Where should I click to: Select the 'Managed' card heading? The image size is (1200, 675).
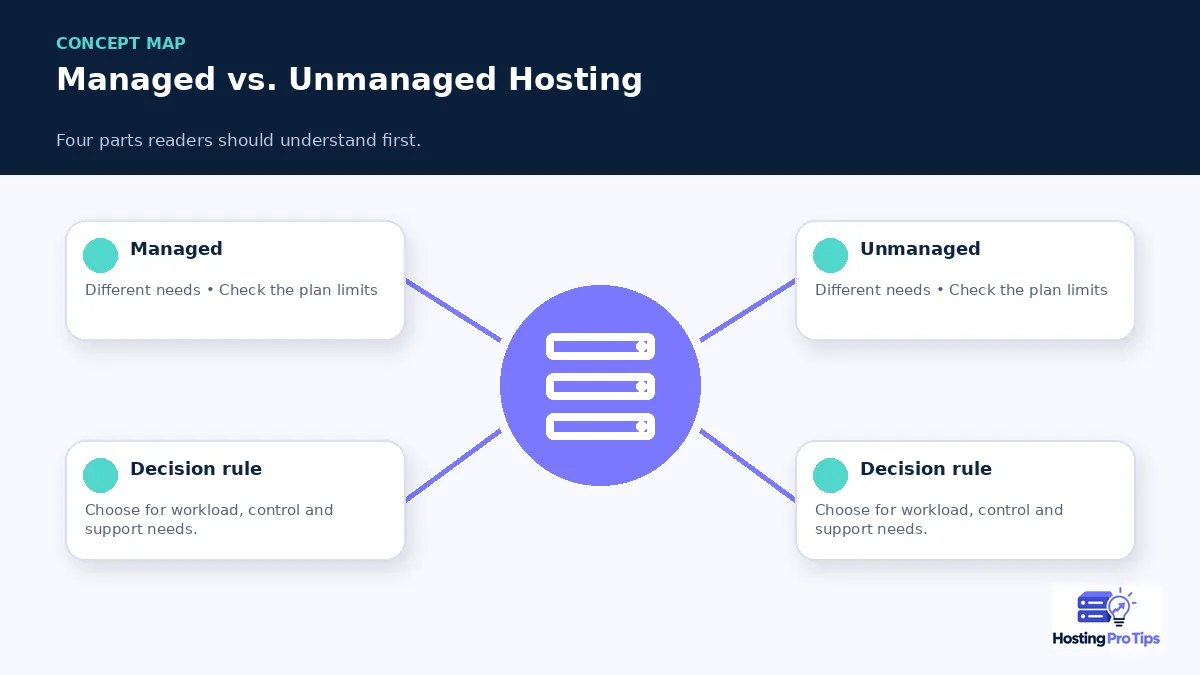click(x=176, y=249)
